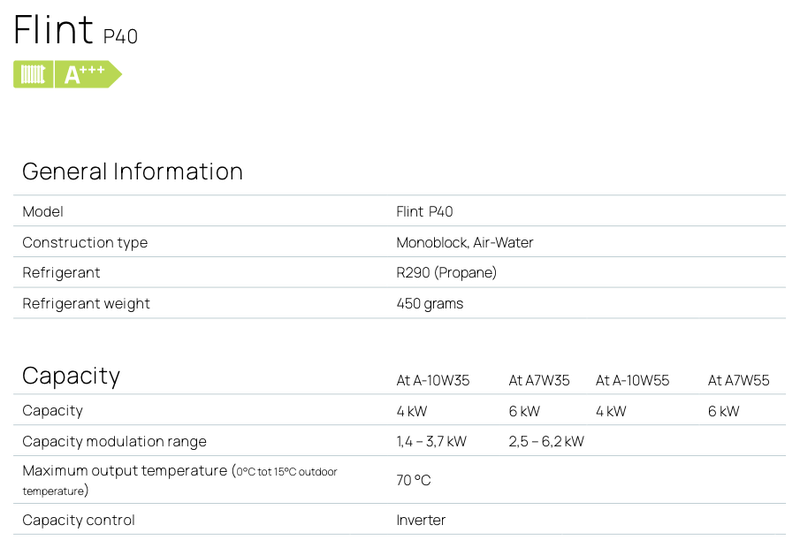
Task: Select the 1,4 – 3,7 kW modulation range
Action: click(x=431, y=442)
